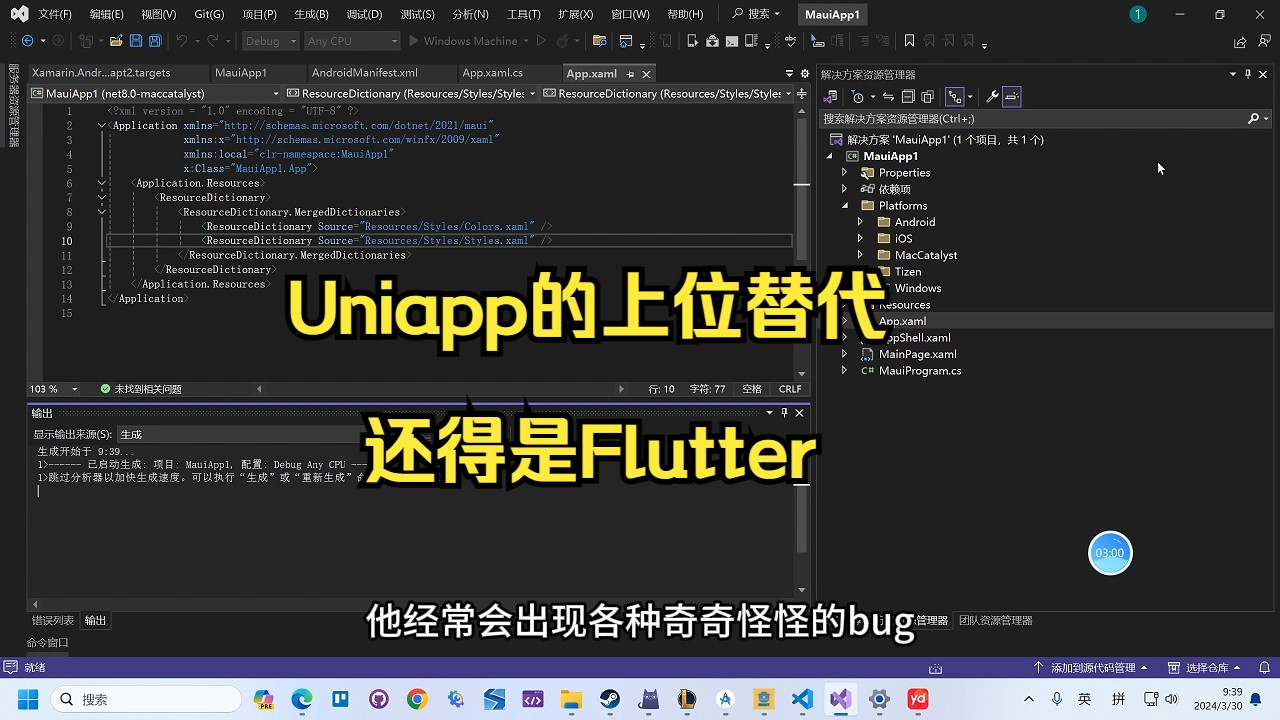Click the 搜索 box in title bar

click(756, 14)
